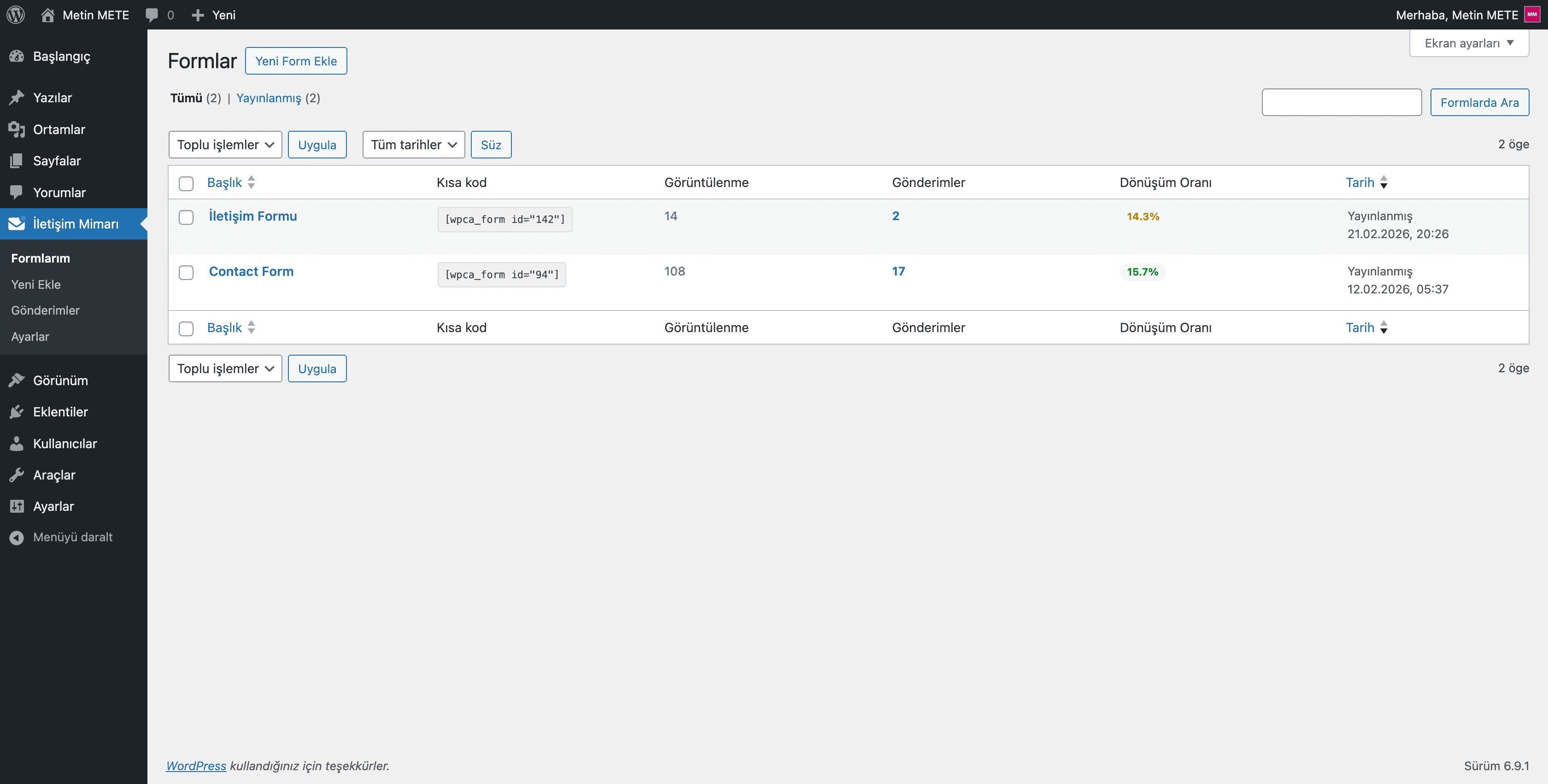The height and width of the screenshot is (784, 1548).
Task: Open the site home icon in the admin bar
Action: (x=48, y=14)
